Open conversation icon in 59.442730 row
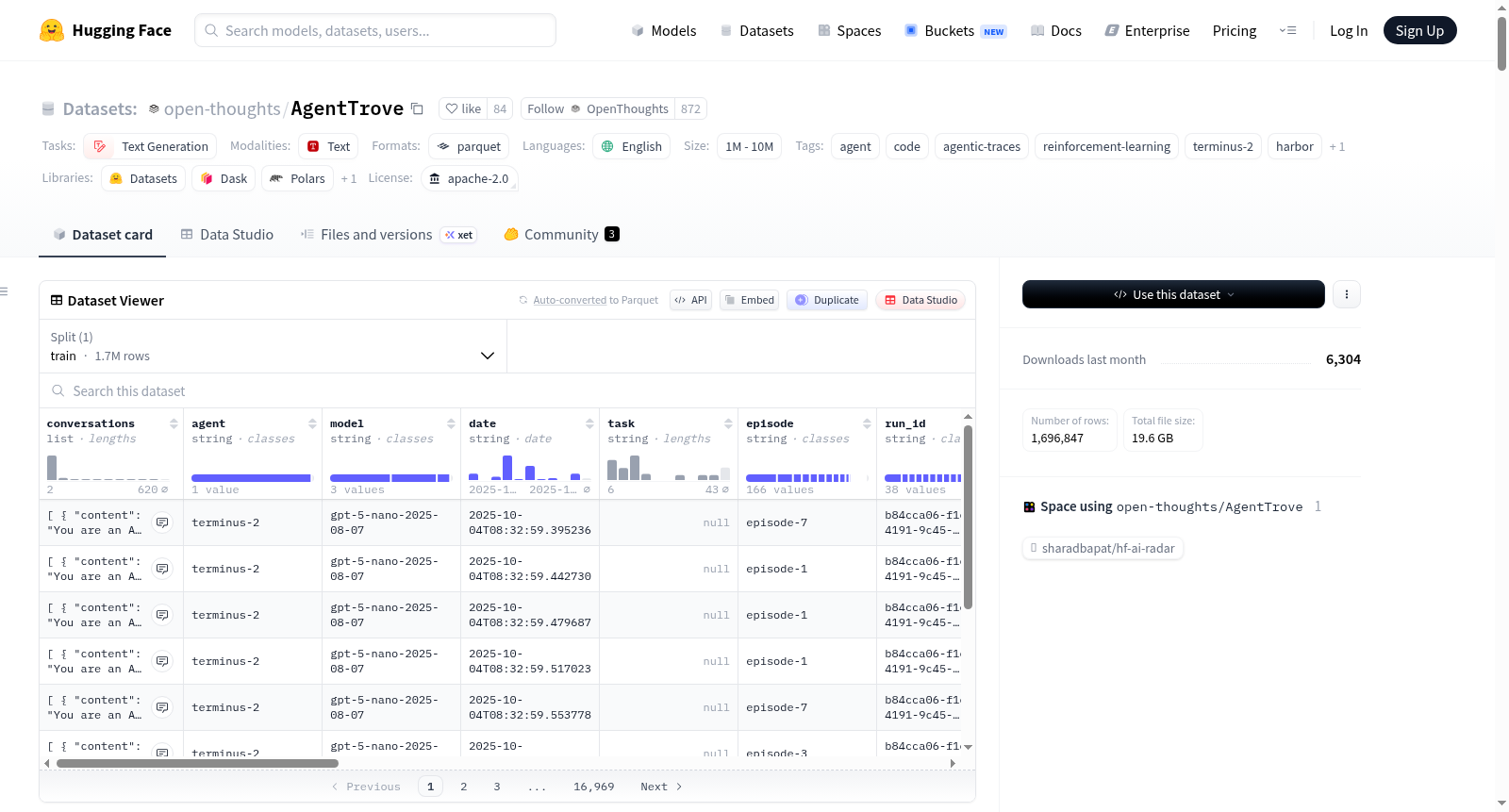The image size is (1509, 812). coord(162,569)
